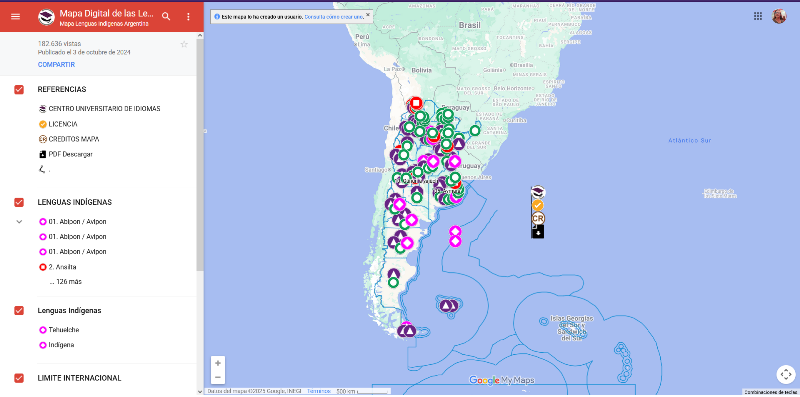Click the search magnifier icon

(x=166, y=16)
